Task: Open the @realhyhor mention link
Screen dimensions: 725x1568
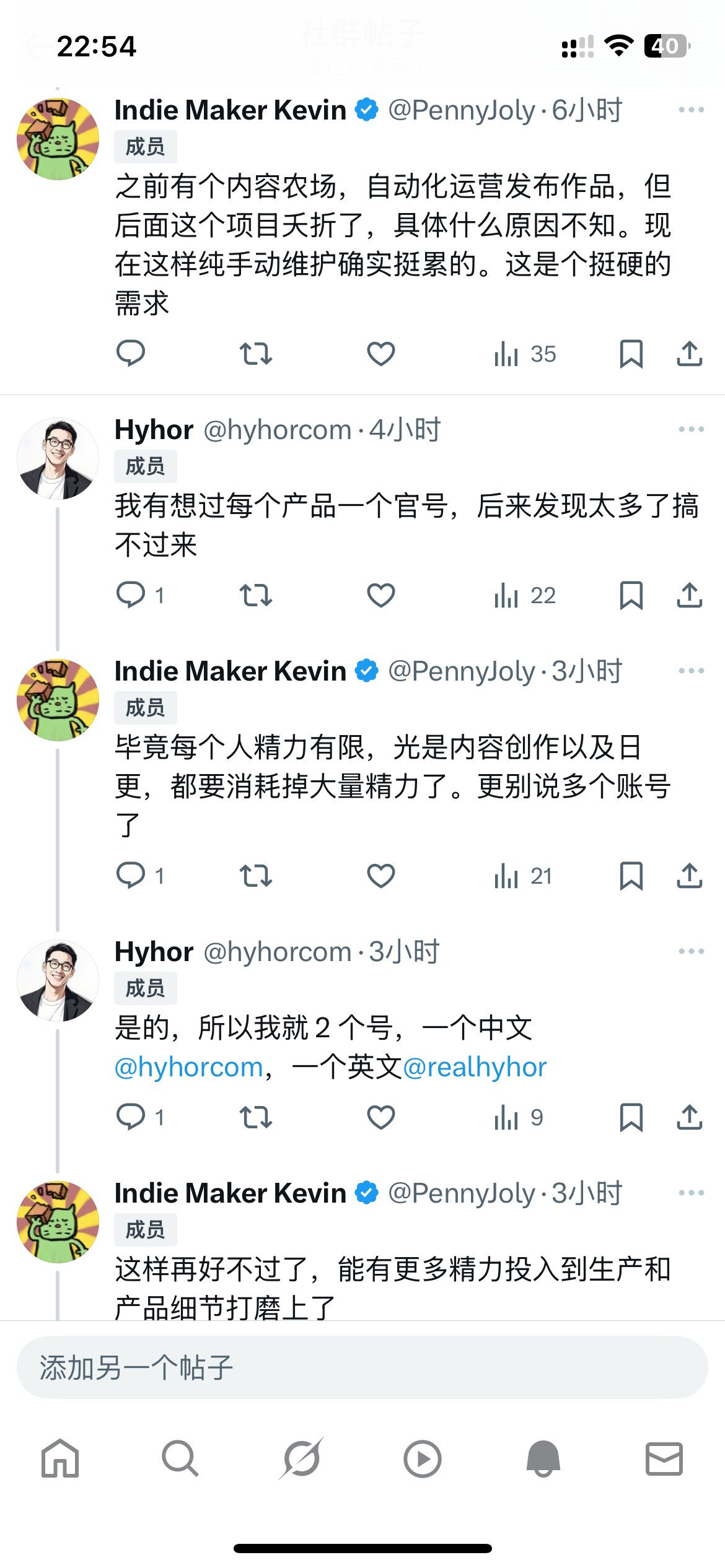Action: click(475, 1067)
